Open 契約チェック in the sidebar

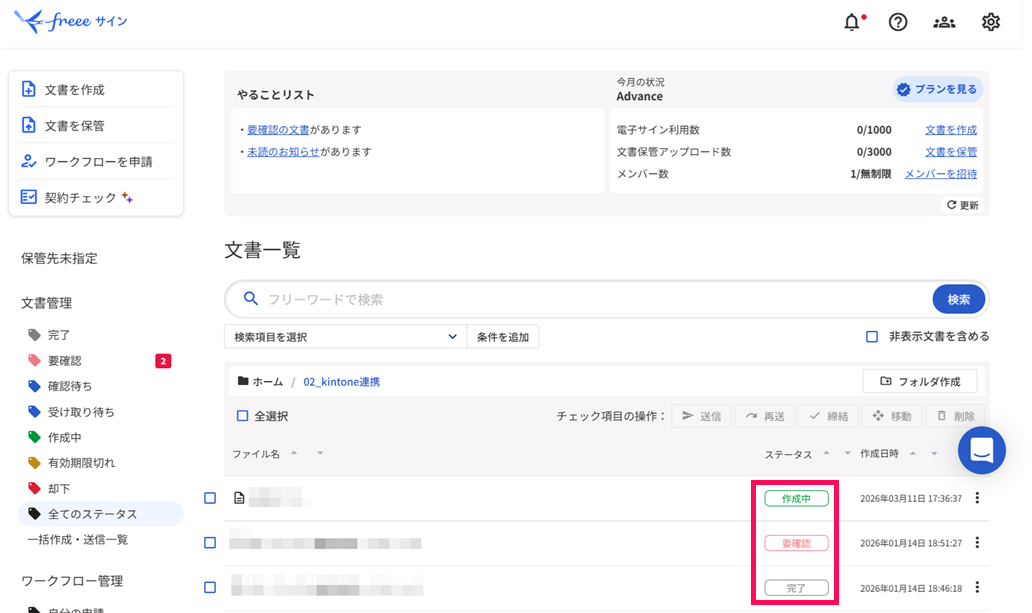click(96, 197)
